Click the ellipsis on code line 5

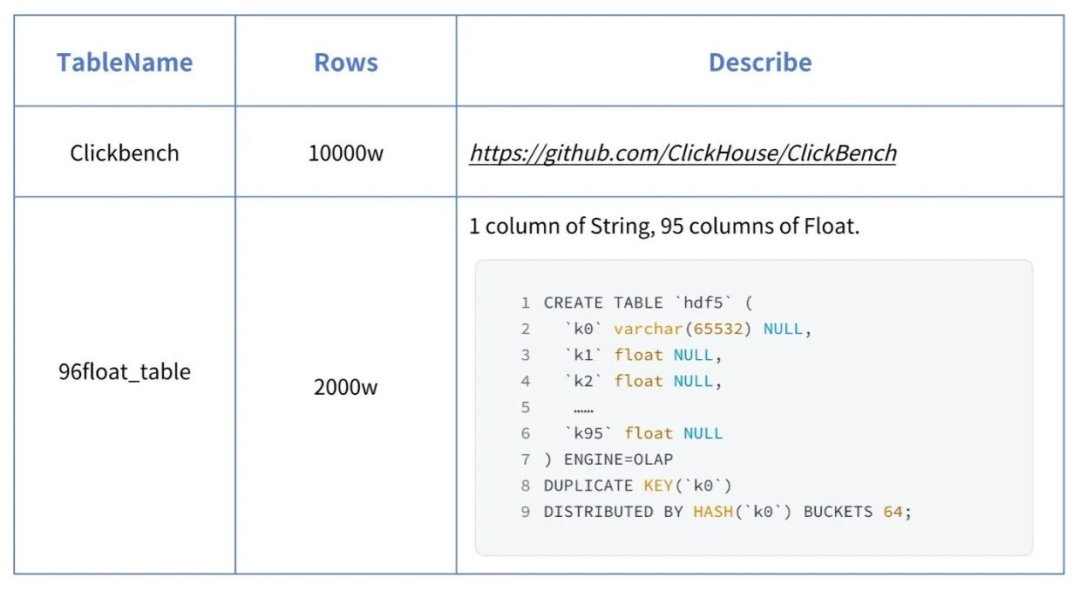coord(583,408)
